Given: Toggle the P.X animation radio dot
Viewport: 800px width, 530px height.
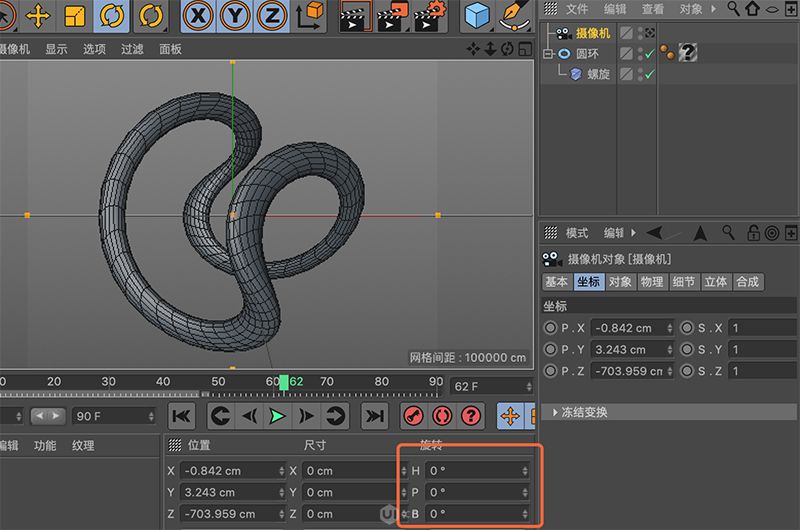Looking at the screenshot, I should pyautogui.click(x=550, y=328).
